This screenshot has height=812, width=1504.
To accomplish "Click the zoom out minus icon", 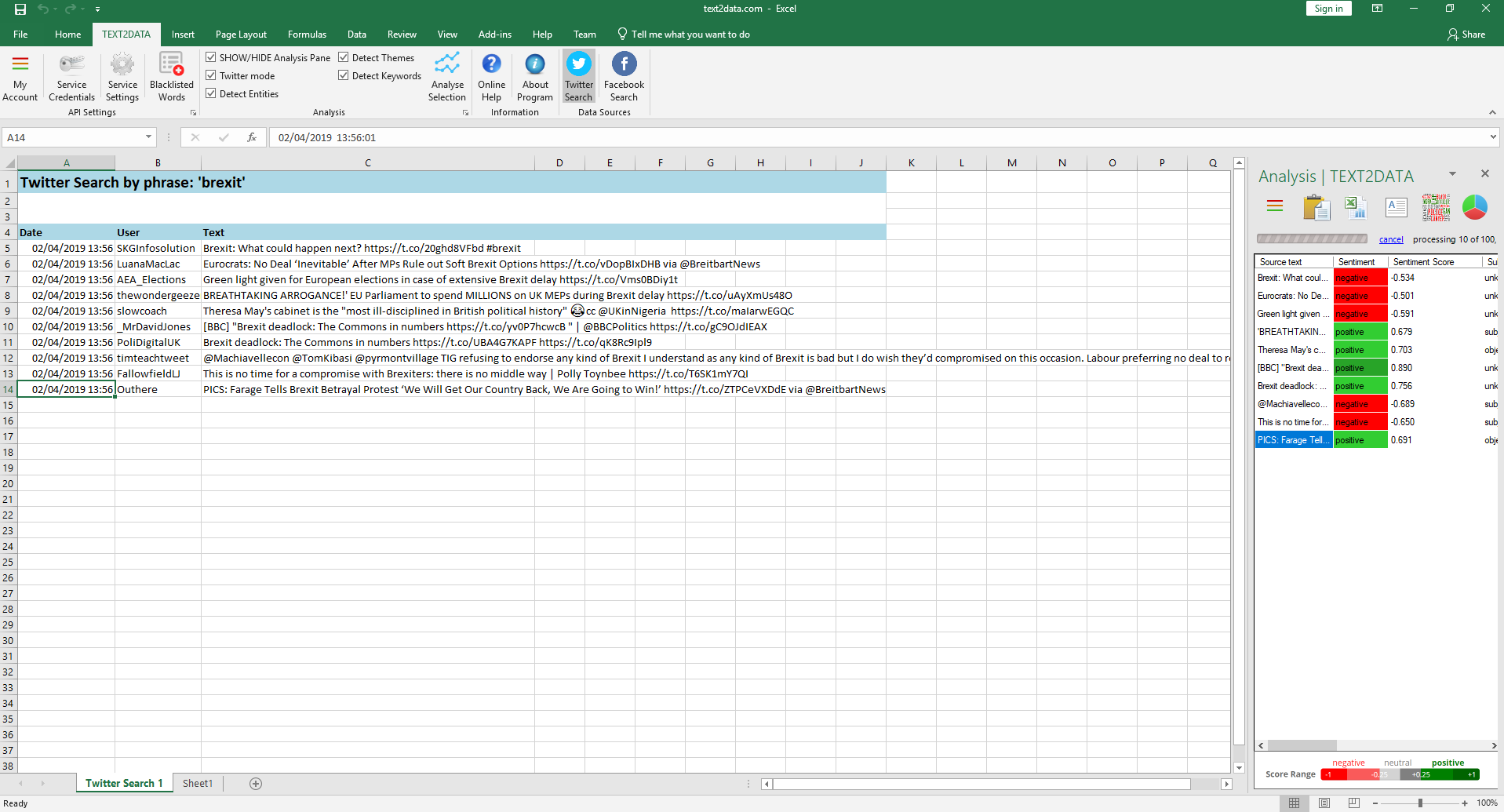I will (x=1375, y=803).
